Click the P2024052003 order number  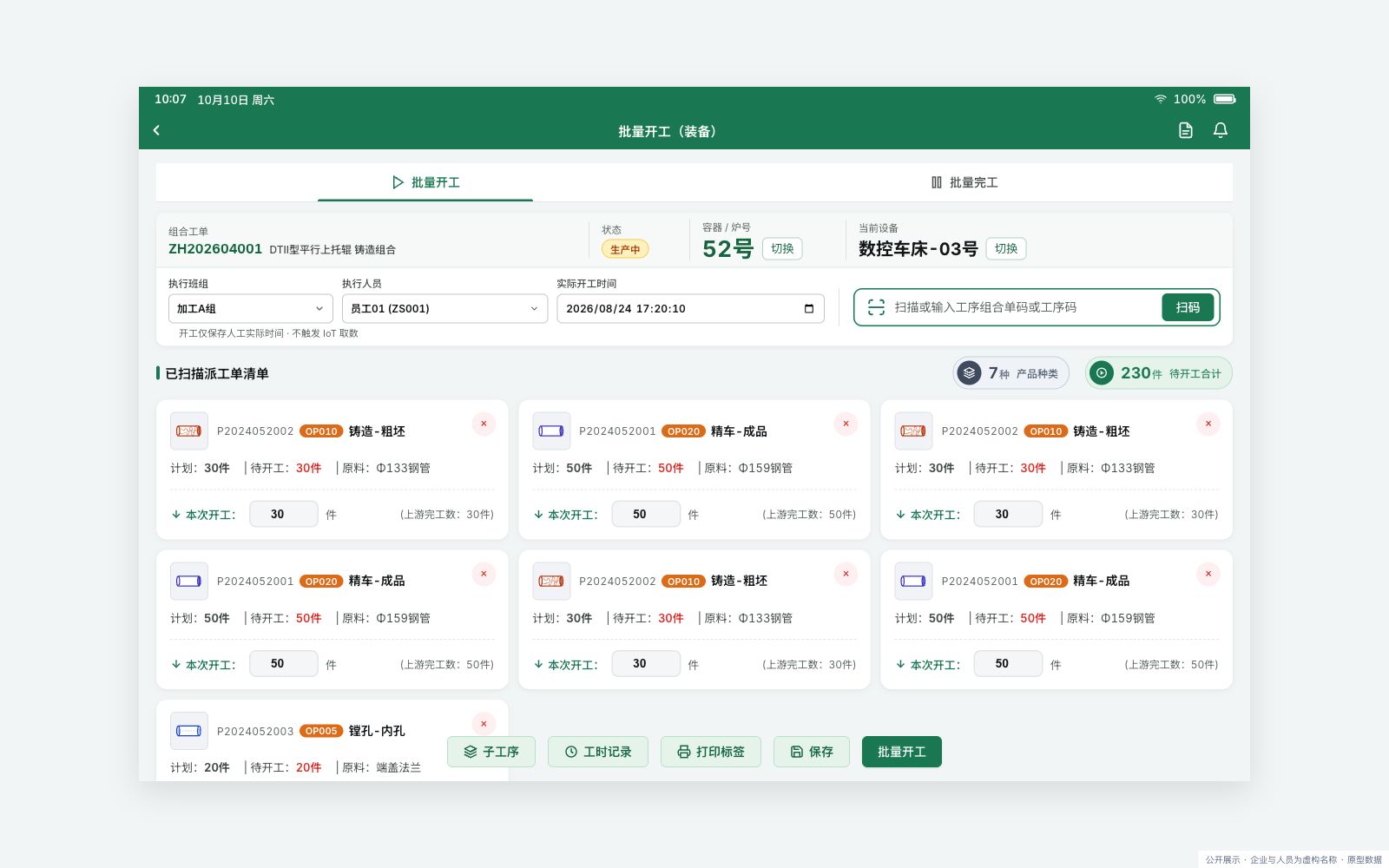(255, 732)
